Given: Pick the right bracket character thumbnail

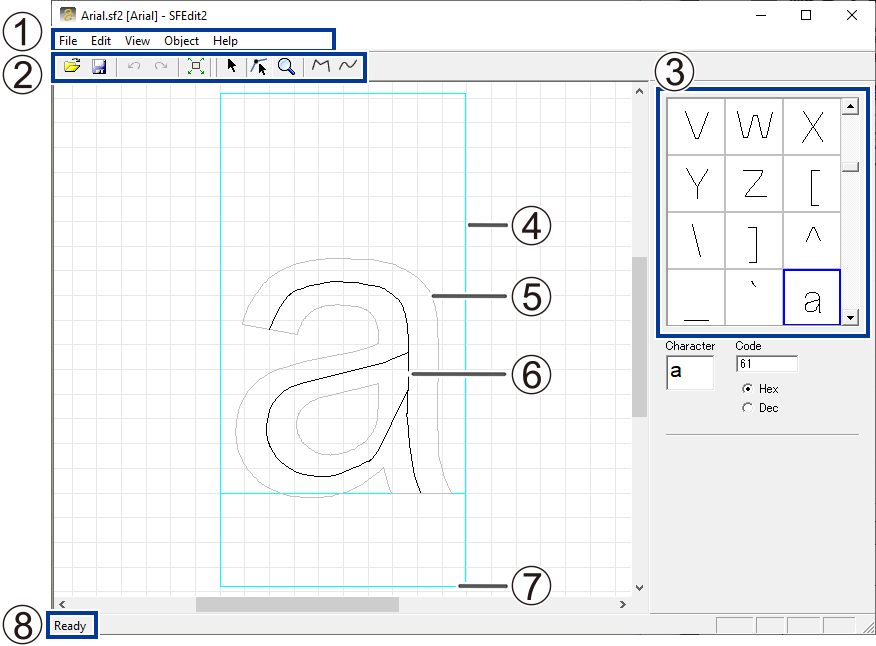Looking at the screenshot, I should coord(754,241).
